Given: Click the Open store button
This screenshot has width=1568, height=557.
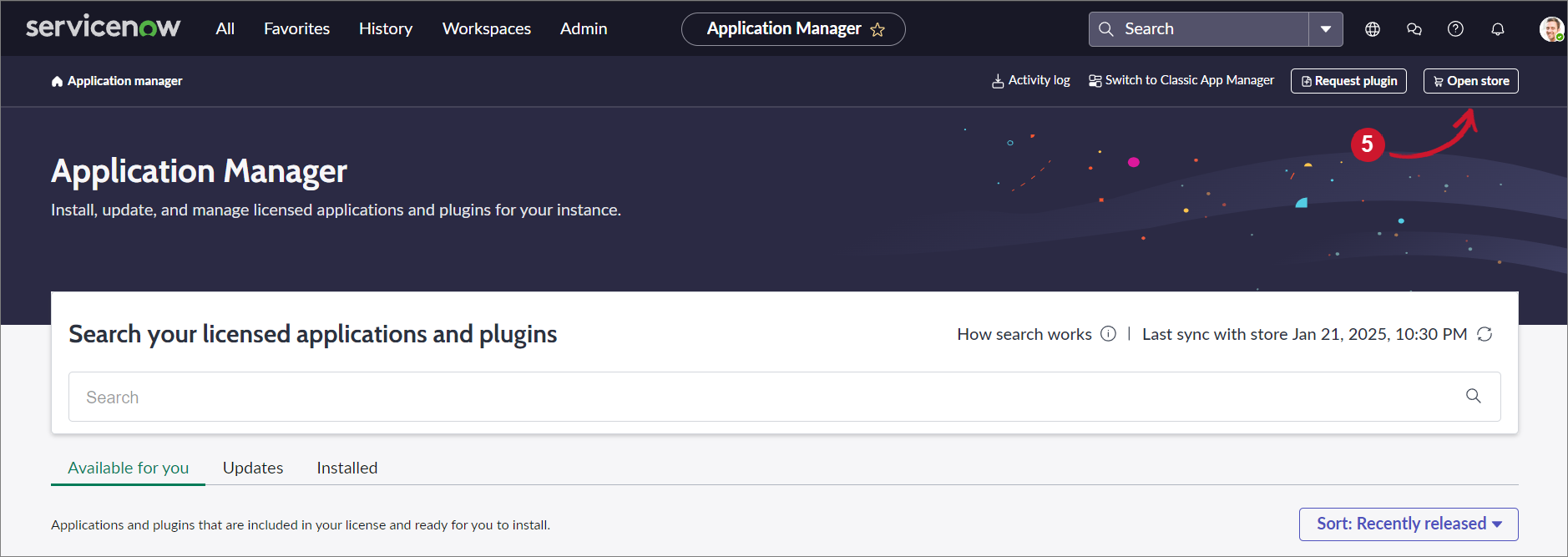Looking at the screenshot, I should 1470,81.
